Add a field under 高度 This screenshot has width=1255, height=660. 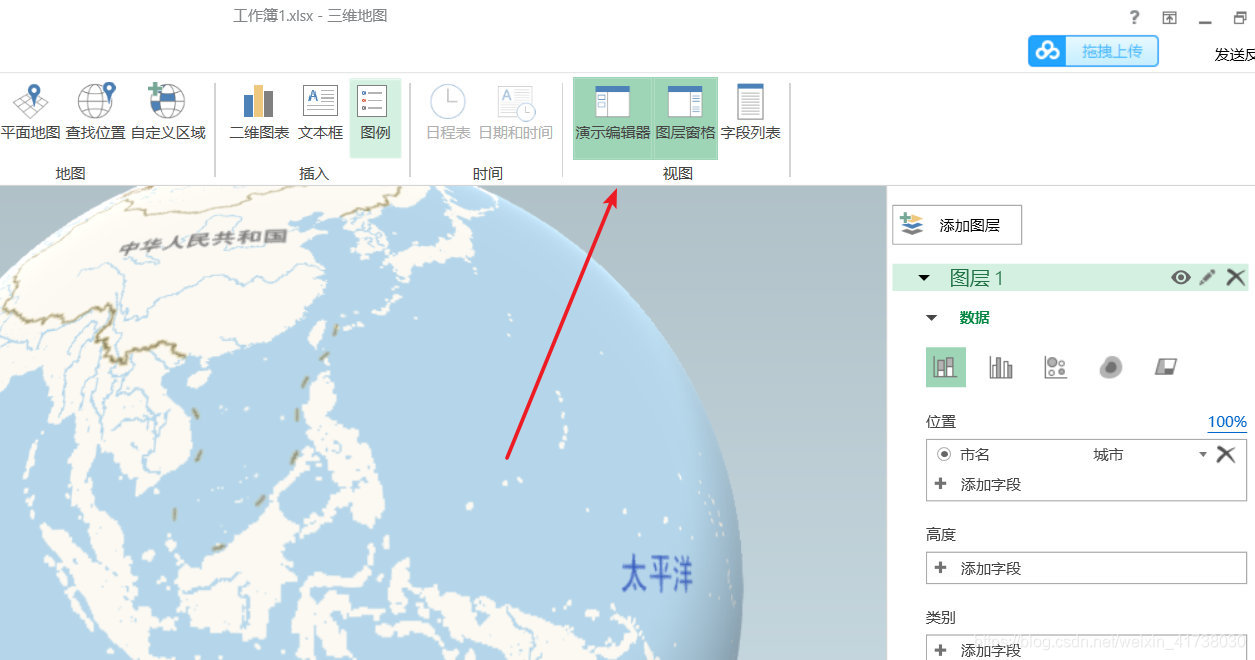[1086, 568]
